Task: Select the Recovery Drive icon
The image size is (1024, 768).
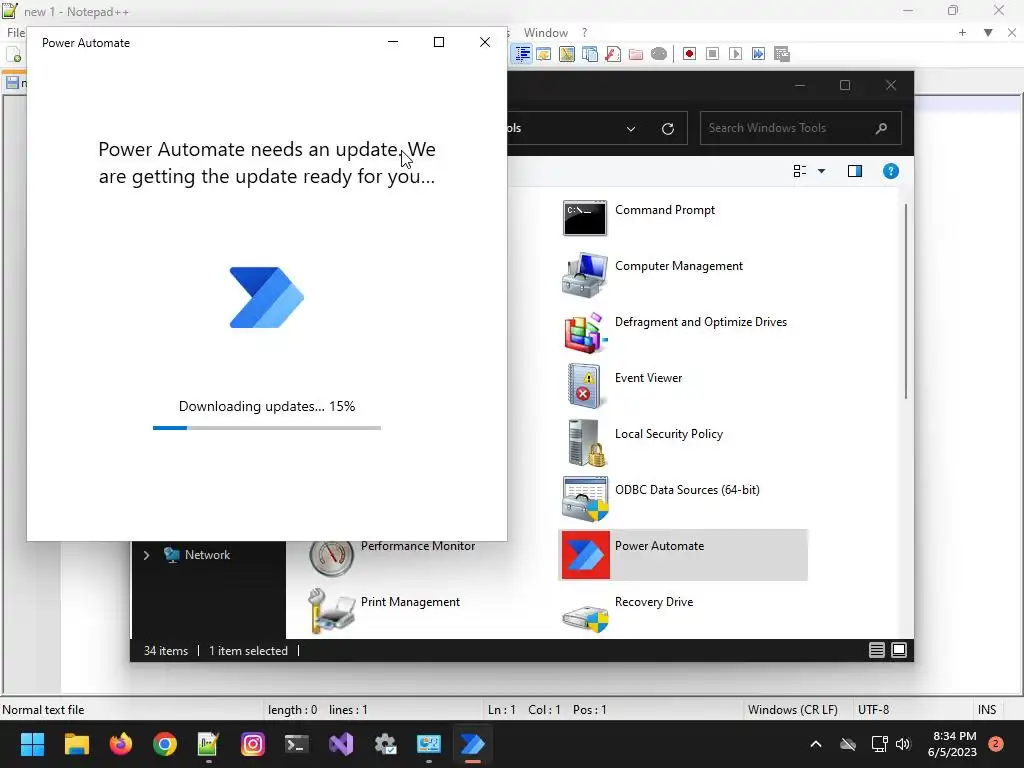Action: tap(585, 617)
